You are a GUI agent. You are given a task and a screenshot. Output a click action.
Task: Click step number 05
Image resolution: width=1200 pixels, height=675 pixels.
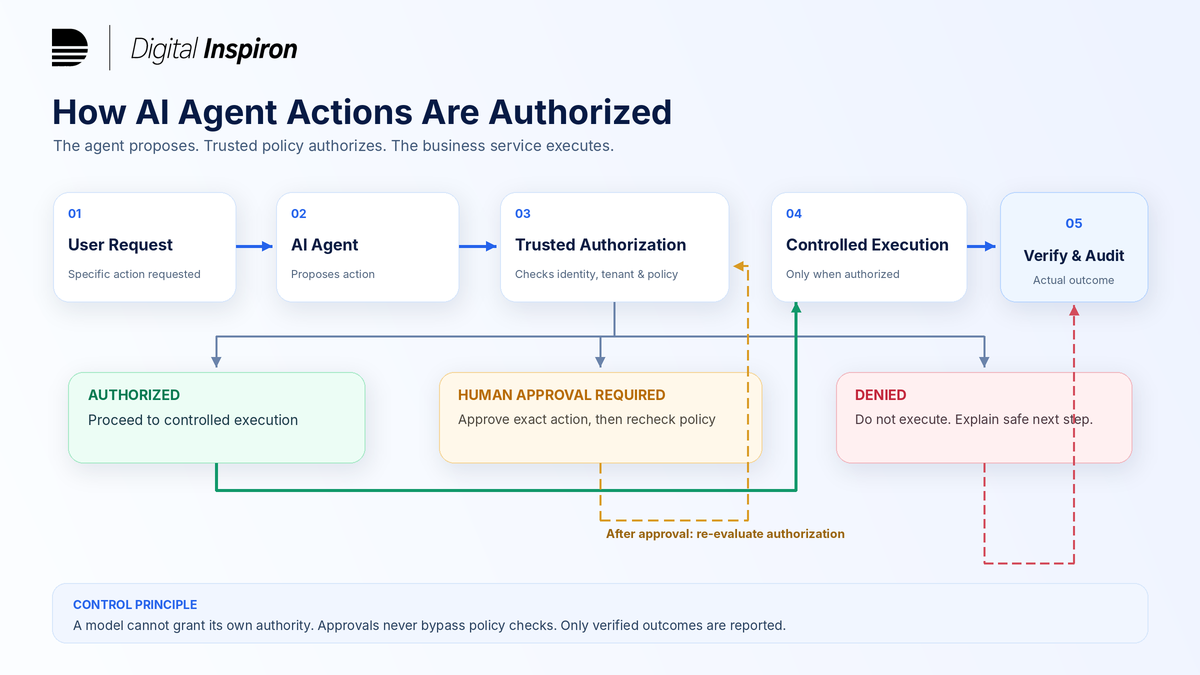1074,224
